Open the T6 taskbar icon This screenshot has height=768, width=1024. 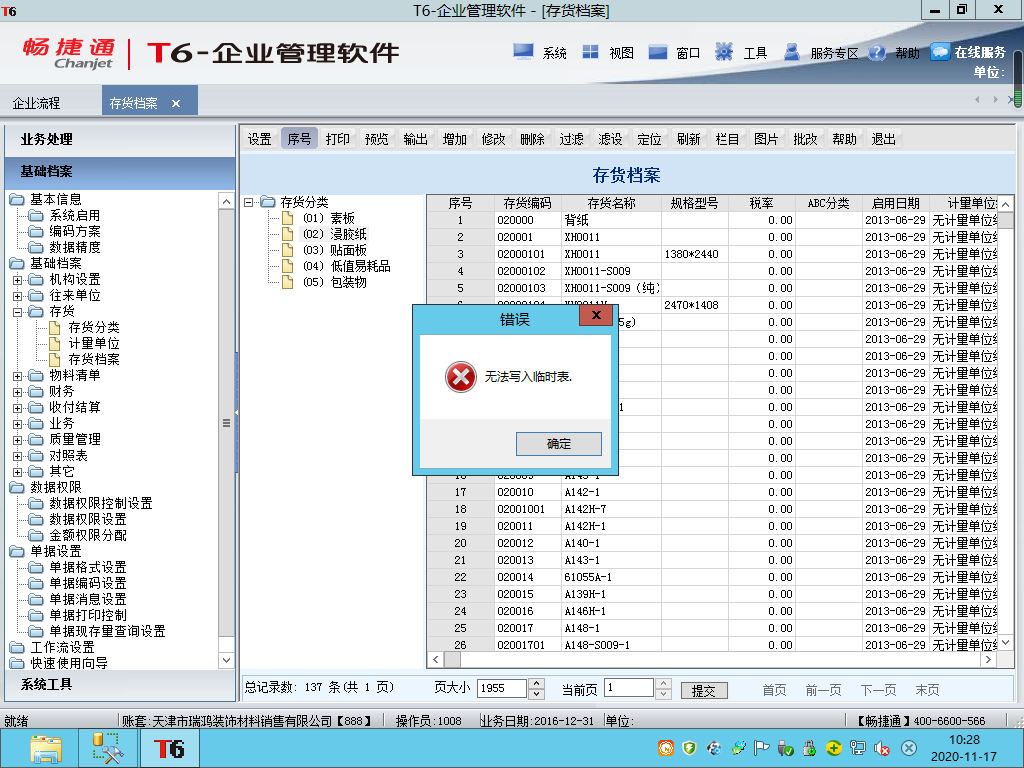(168, 748)
